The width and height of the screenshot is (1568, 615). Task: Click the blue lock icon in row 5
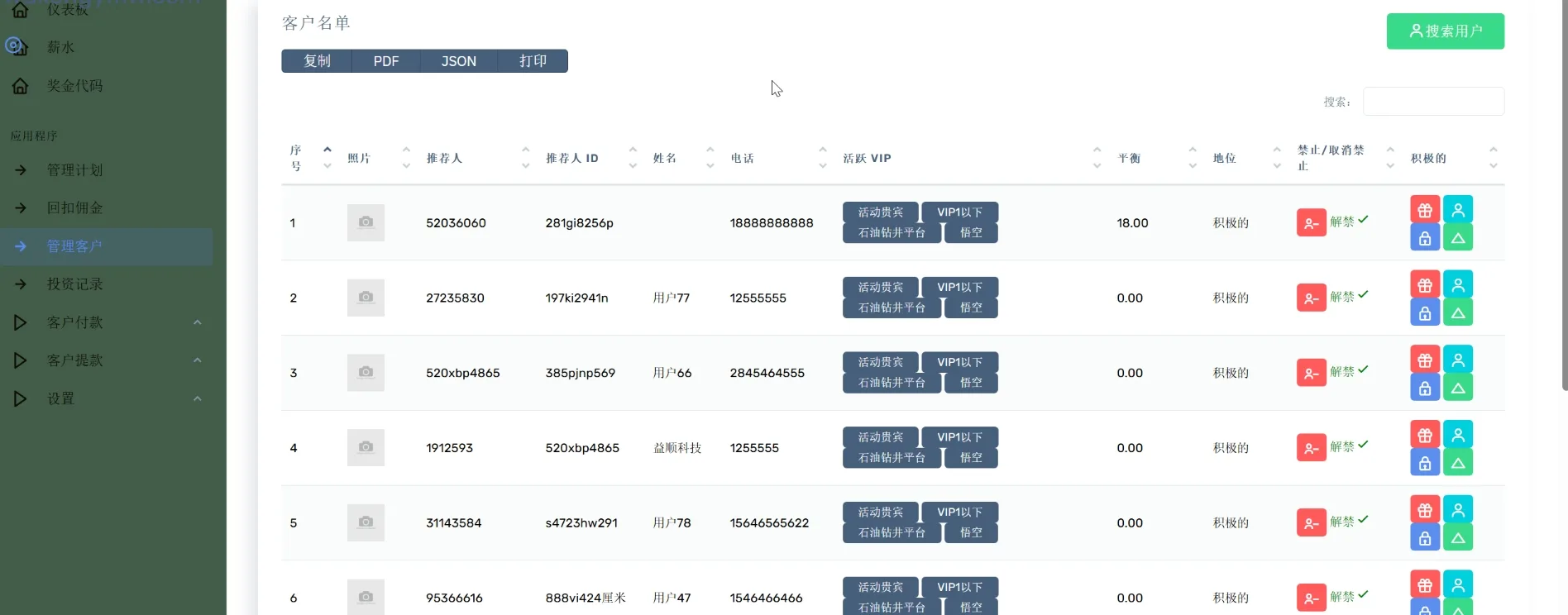coord(1424,538)
